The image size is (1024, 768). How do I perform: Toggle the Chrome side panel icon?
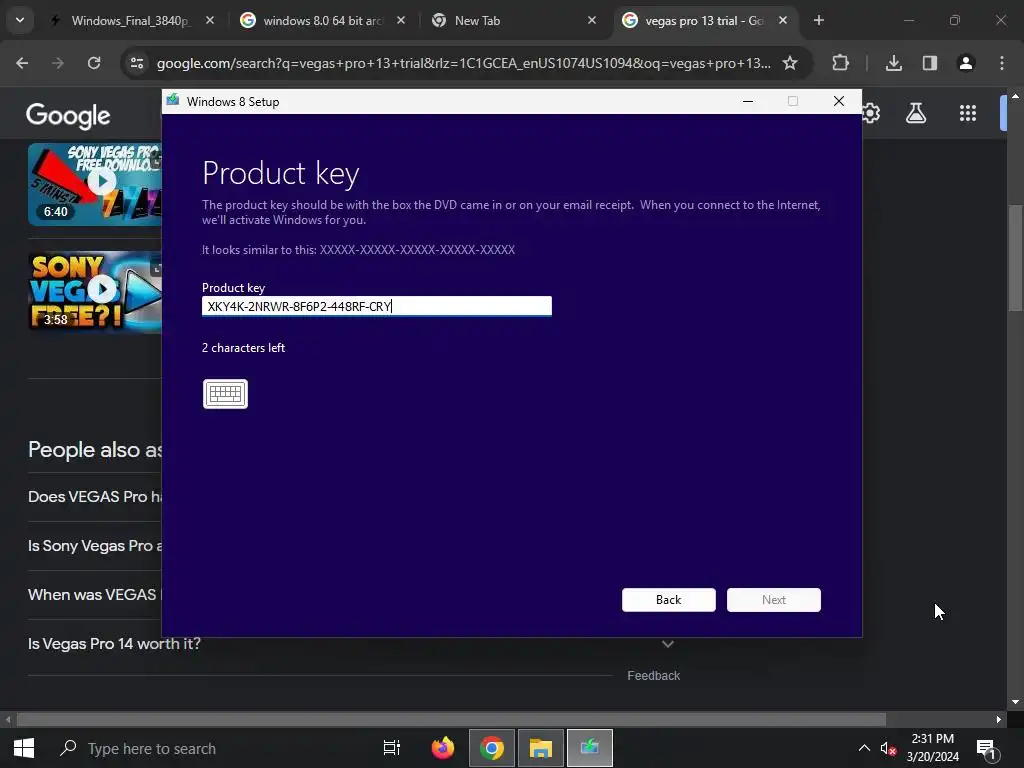(929, 63)
